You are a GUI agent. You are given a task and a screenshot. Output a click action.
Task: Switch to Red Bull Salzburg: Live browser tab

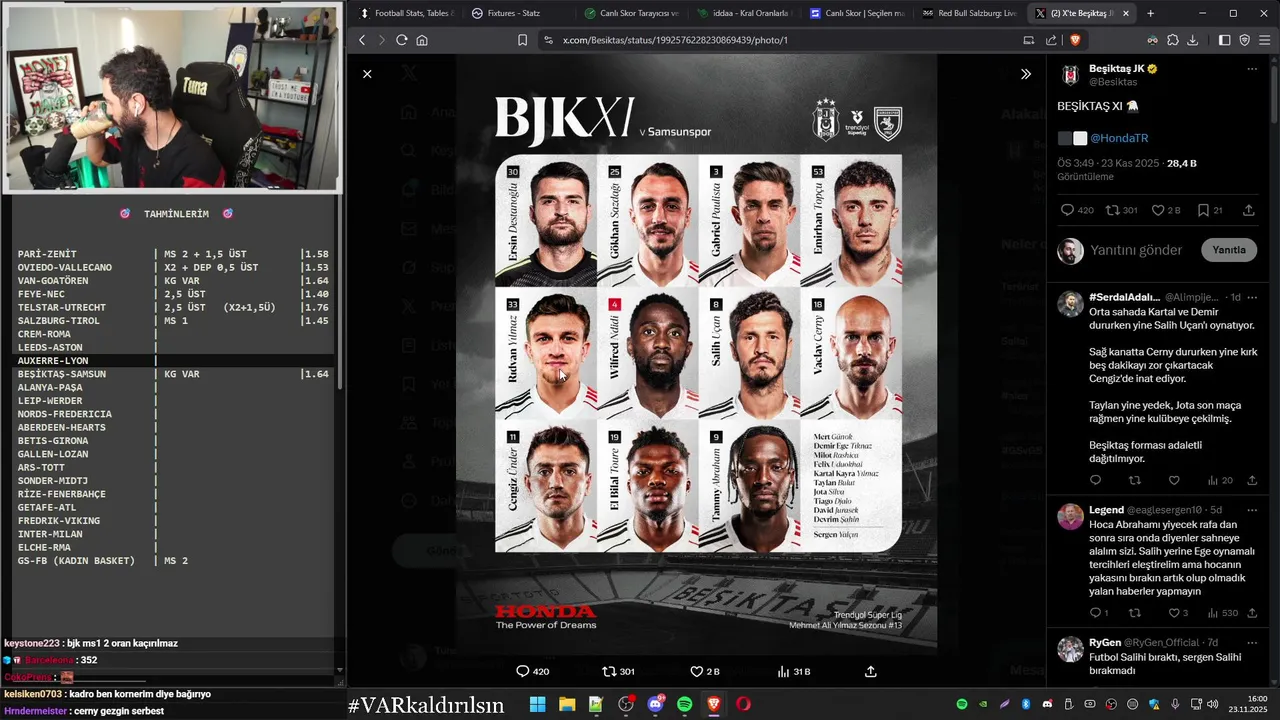968,13
